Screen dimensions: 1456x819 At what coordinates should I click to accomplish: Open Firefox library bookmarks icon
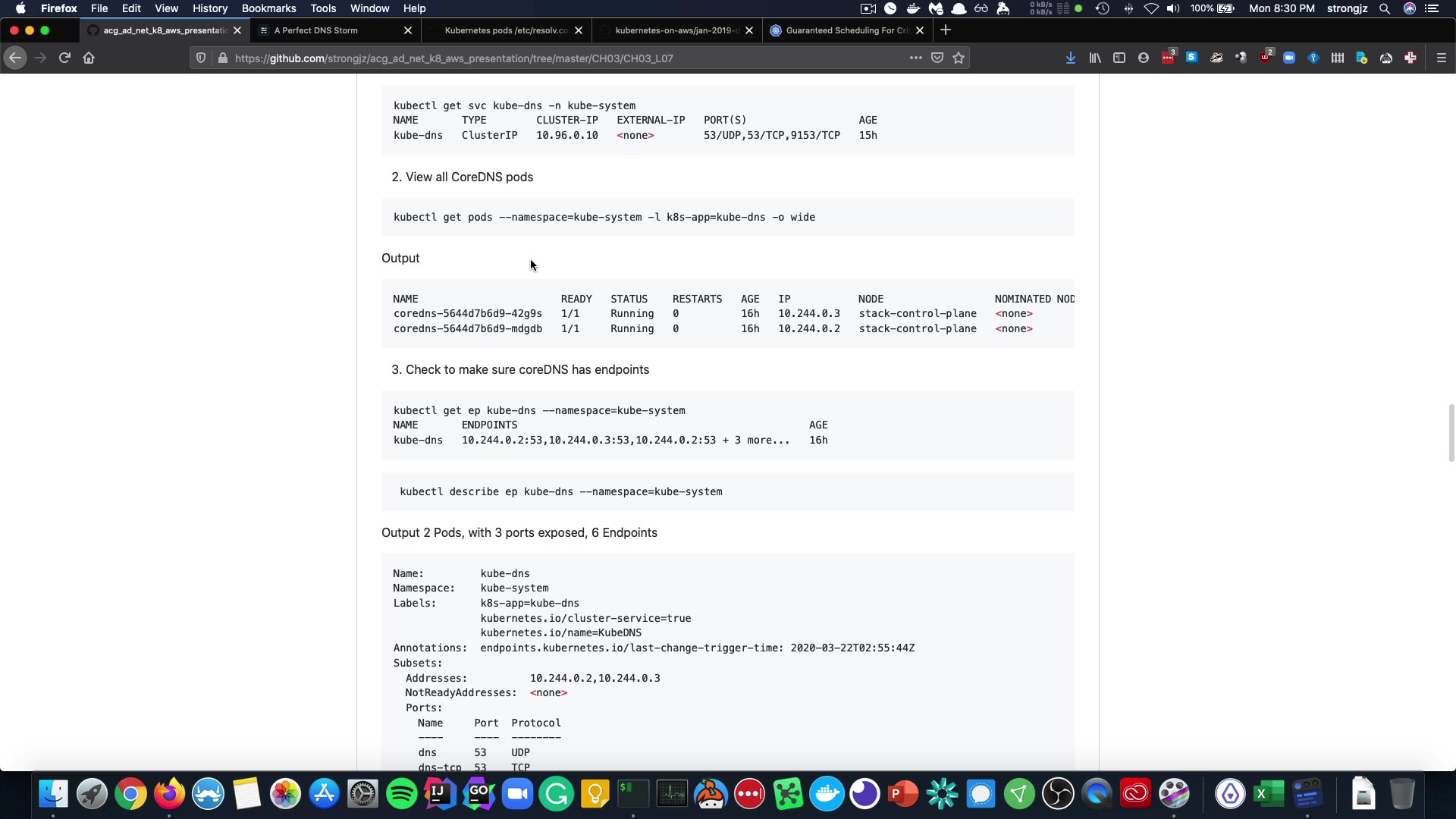click(x=1095, y=58)
